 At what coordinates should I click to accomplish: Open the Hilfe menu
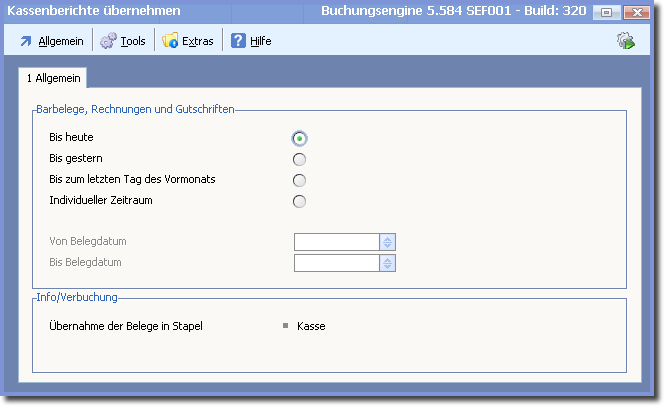pyautogui.click(x=261, y=41)
